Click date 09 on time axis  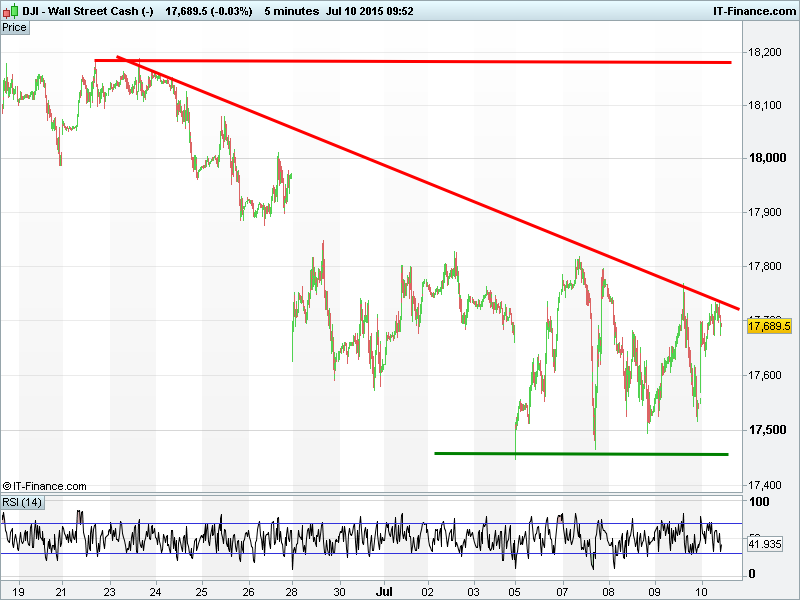pyautogui.click(x=655, y=592)
